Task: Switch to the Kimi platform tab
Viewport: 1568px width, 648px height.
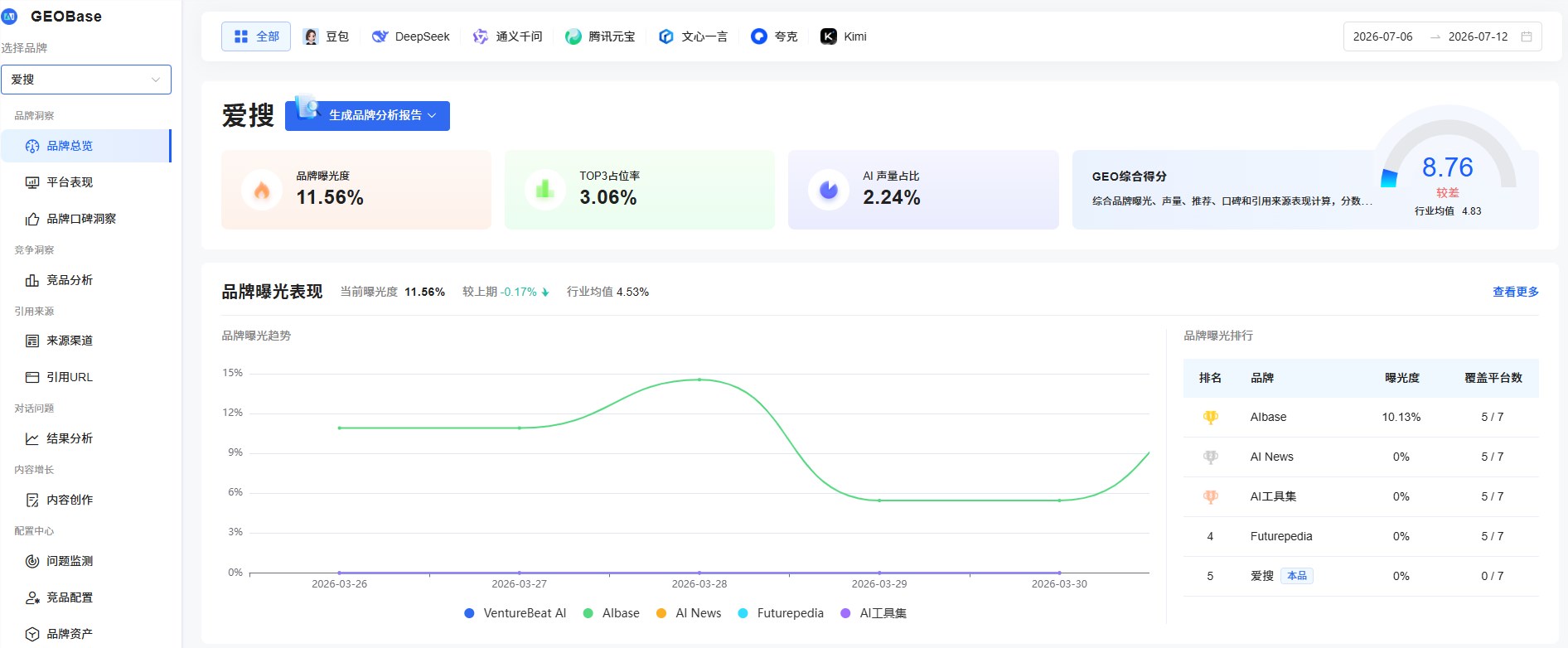Action: pyautogui.click(x=844, y=36)
